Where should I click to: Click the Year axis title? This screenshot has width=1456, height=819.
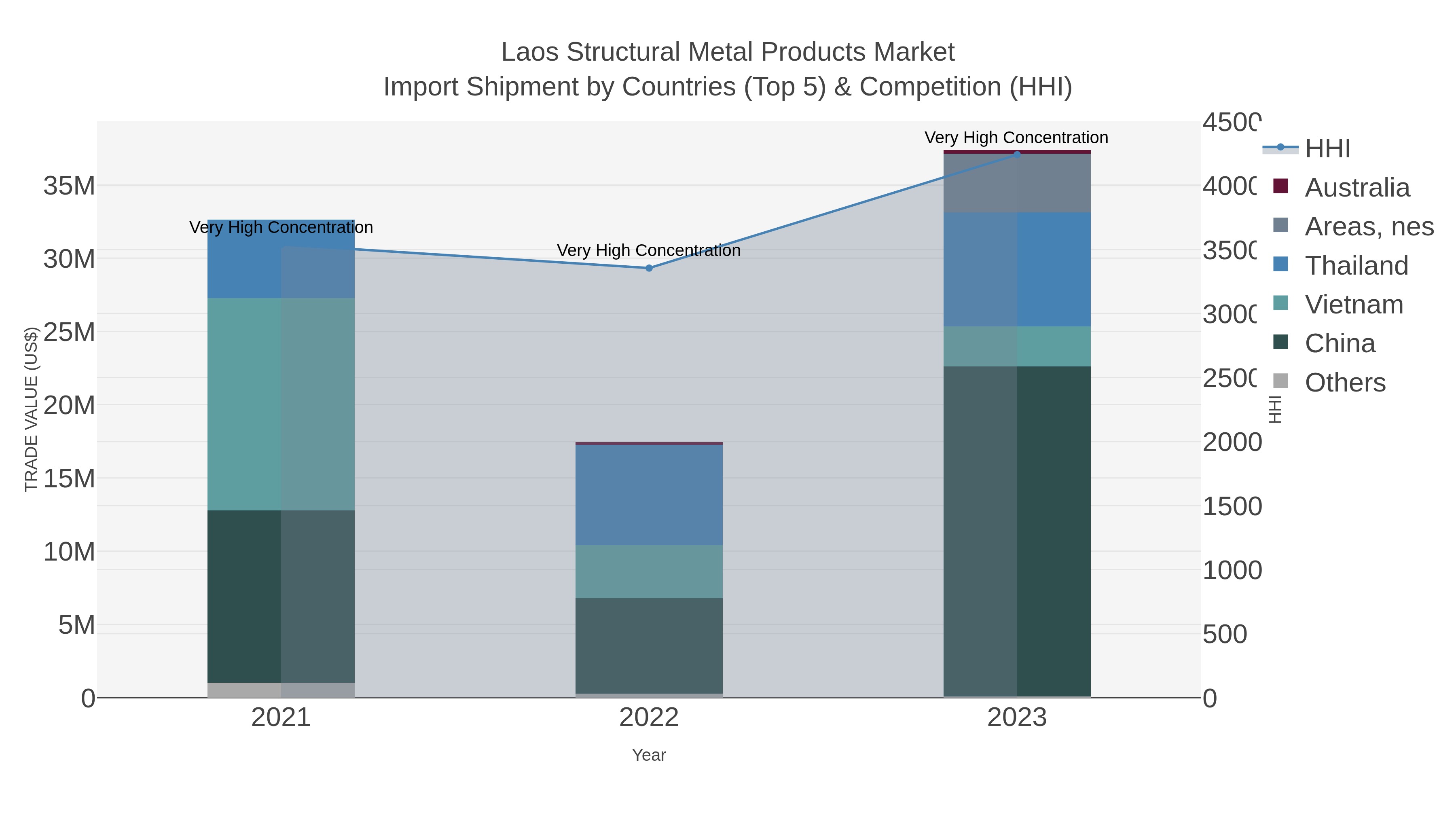(649, 755)
